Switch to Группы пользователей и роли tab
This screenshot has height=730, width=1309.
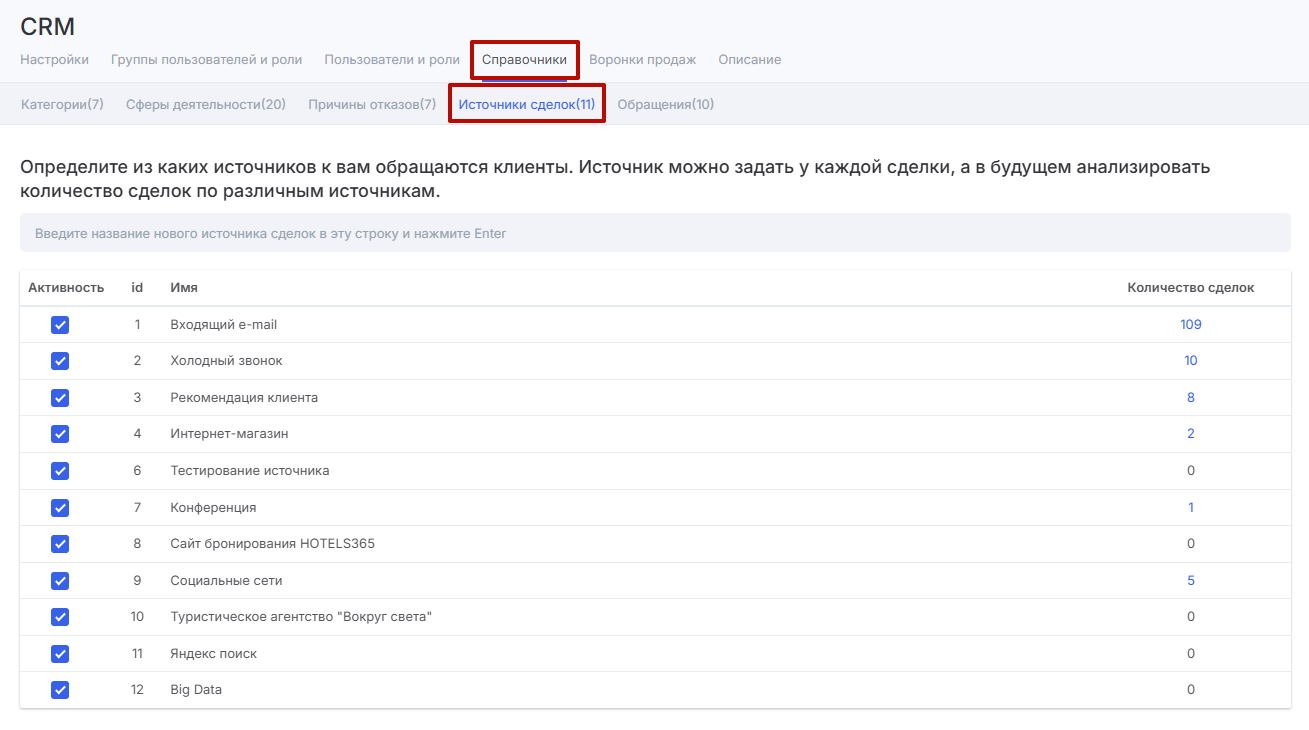pos(206,60)
